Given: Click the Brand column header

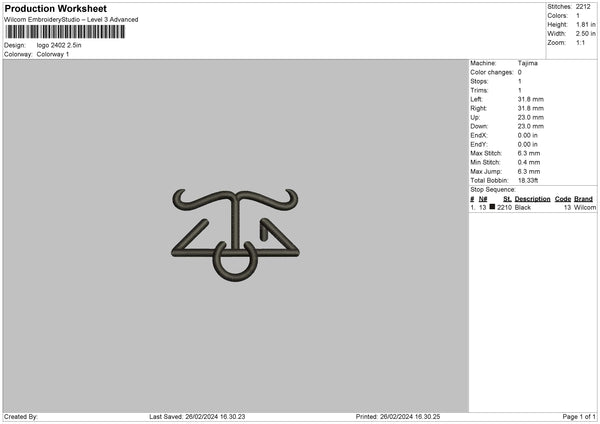Looking at the screenshot, I should point(583,199).
